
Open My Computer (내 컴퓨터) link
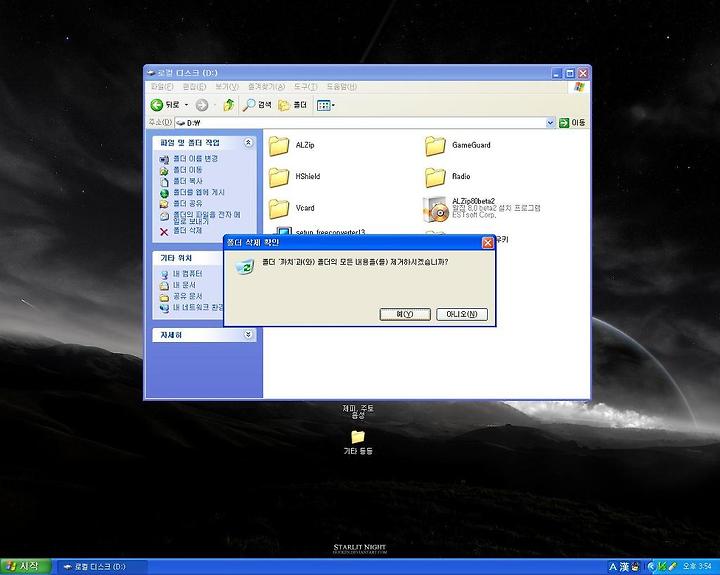point(187,274)
